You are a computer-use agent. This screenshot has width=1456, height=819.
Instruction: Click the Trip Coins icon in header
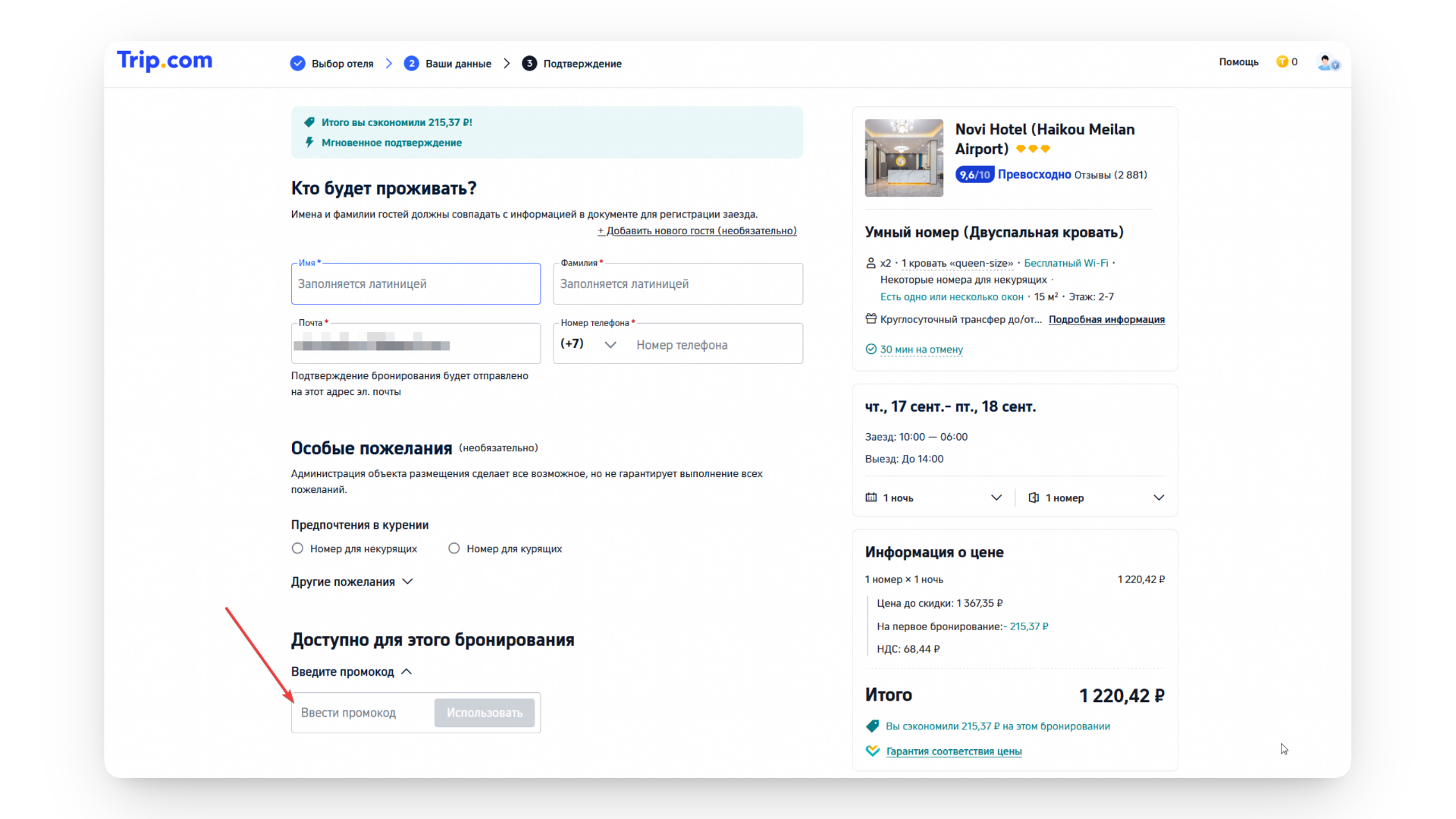point(1282,62)
